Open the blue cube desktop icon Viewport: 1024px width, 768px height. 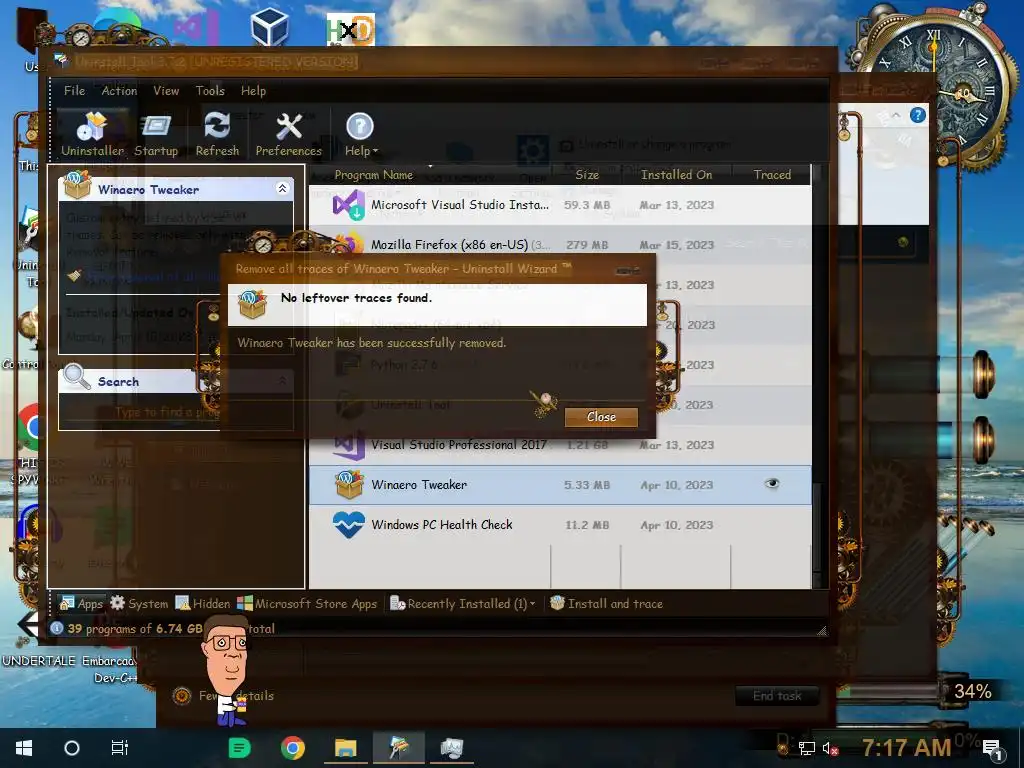coord(270,28)
